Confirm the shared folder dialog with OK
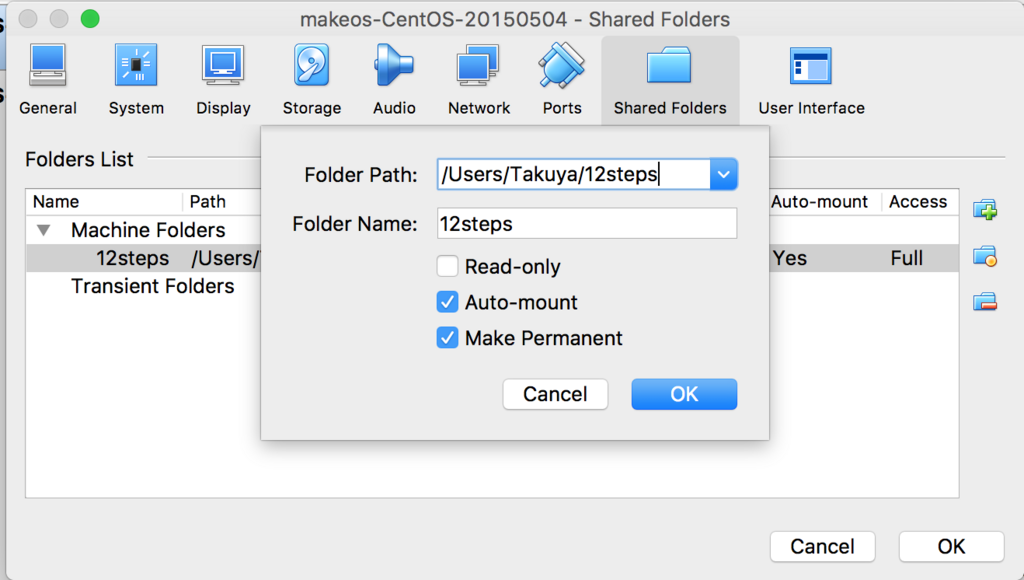This screenshot has width=1024, height=580. [684, 394]
